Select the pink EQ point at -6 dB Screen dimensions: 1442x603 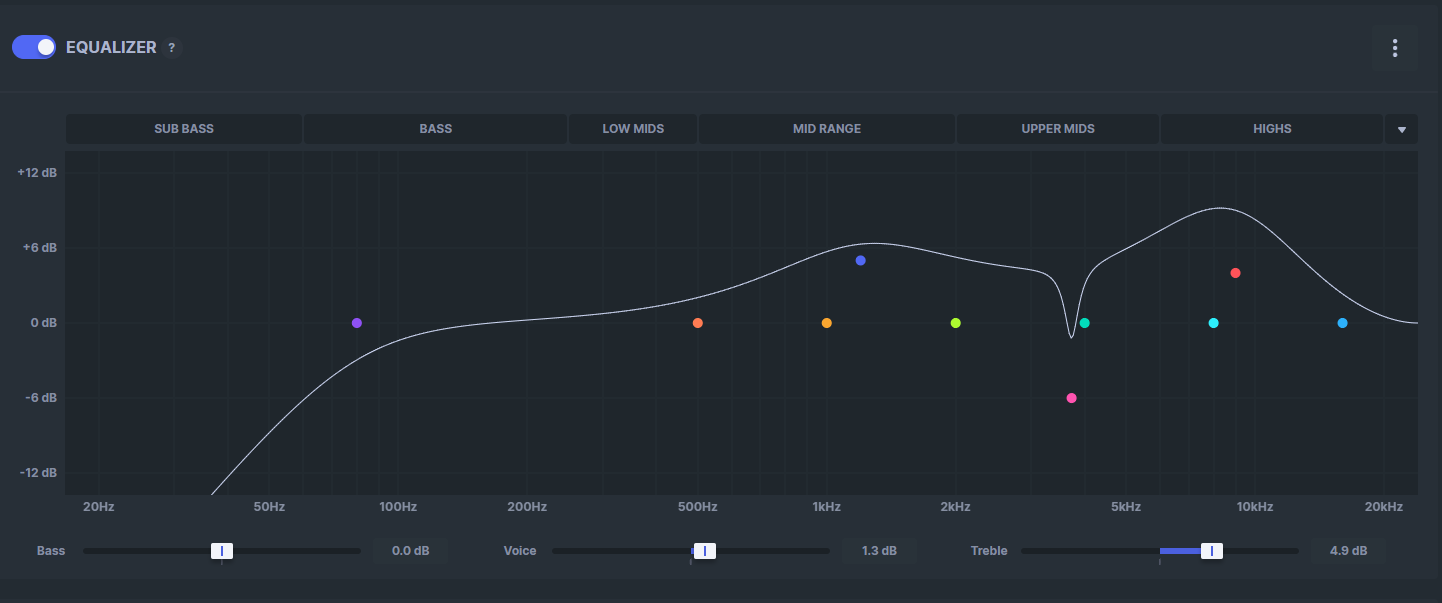1071,398
